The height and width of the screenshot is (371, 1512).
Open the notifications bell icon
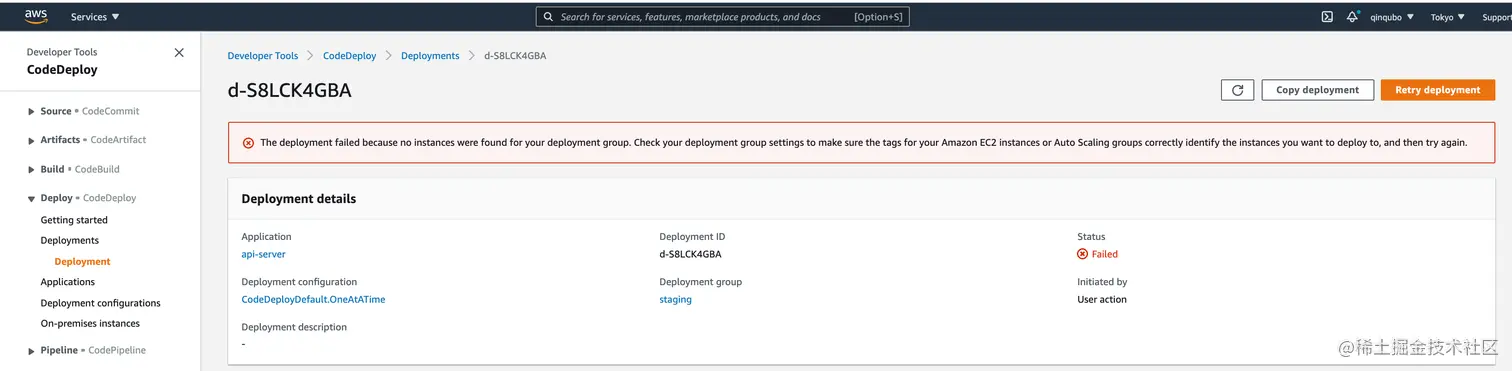click(1353, 17)
